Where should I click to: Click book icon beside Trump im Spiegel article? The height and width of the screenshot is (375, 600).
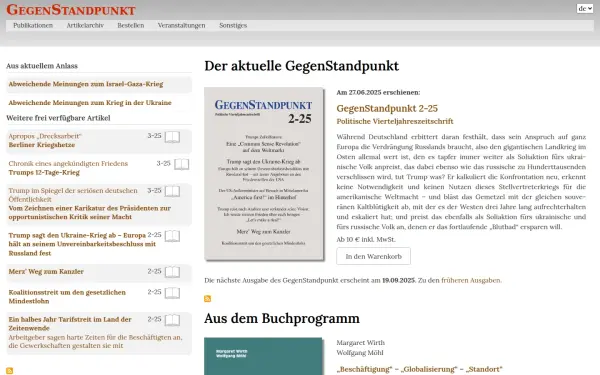pos(172,192)
